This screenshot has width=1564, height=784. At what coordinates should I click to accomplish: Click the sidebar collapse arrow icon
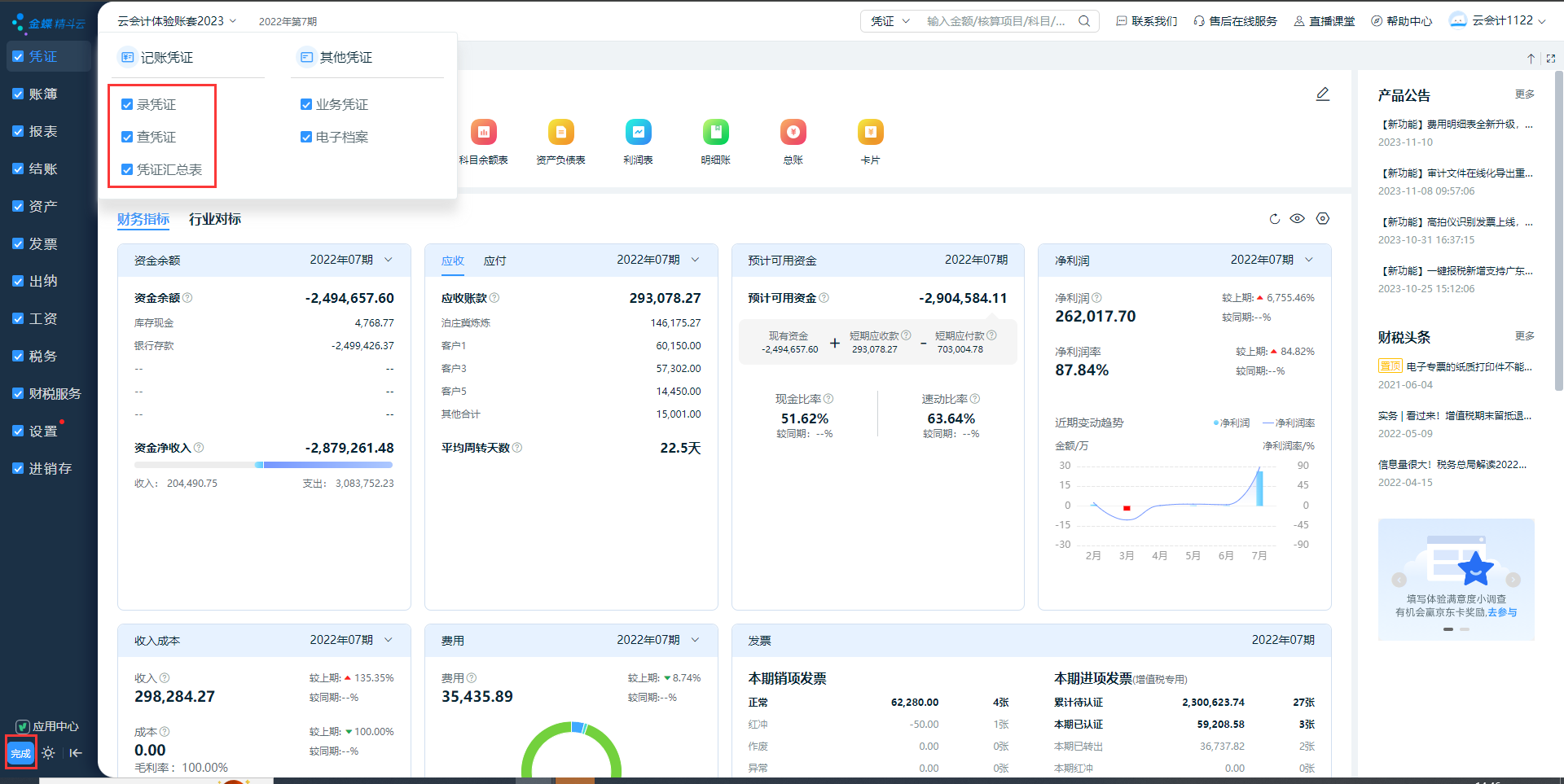pos(76,753)
